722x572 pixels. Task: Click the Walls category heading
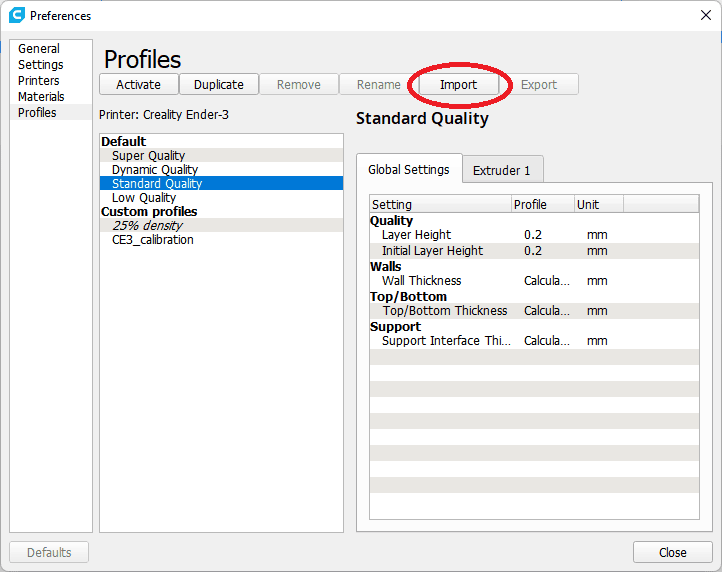click(x=385, y=266)
